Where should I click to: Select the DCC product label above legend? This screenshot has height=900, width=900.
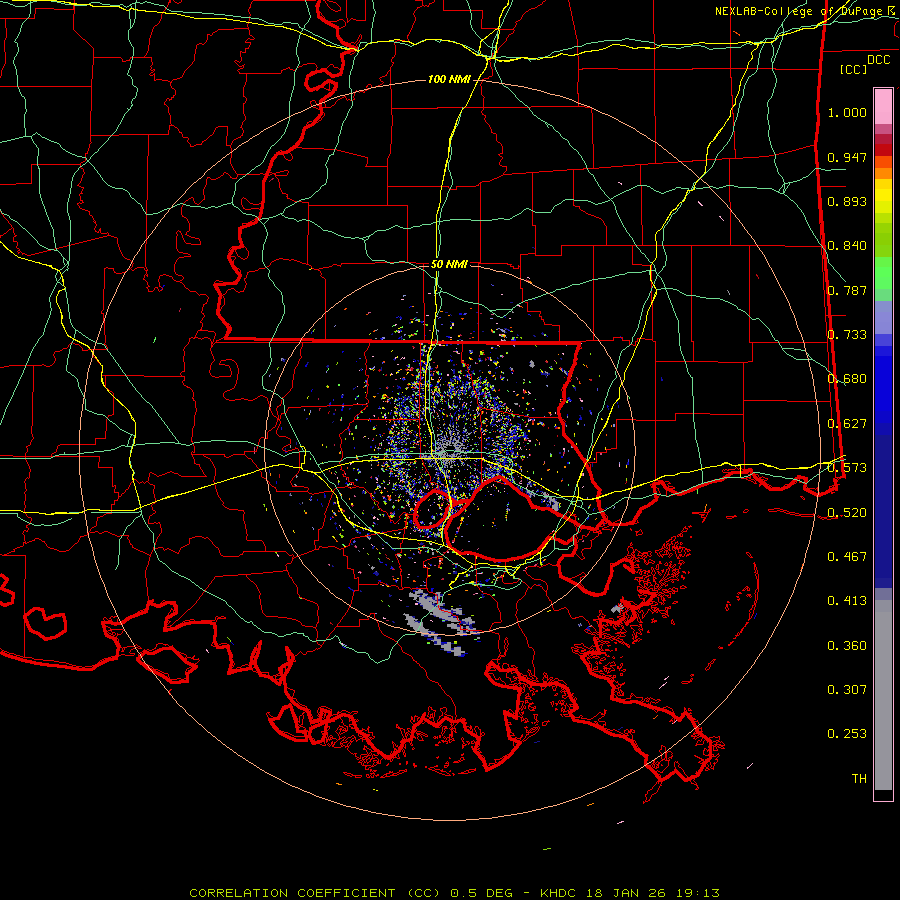coord(879,60)
